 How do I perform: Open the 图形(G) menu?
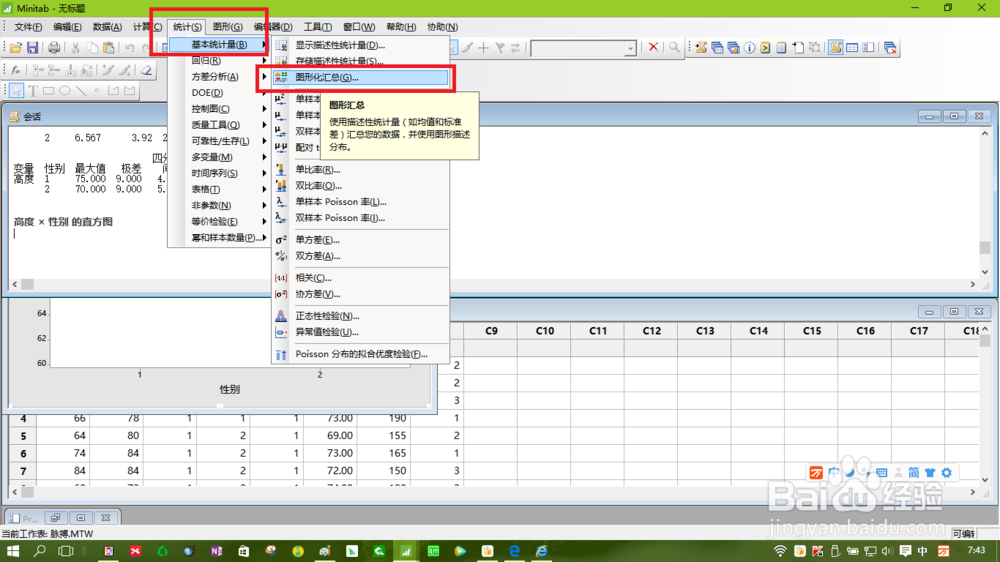(227, 27)
